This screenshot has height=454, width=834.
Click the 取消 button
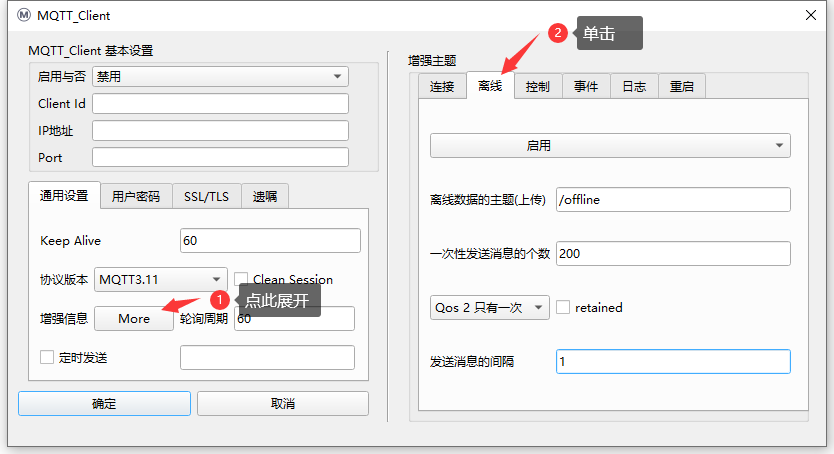[x=282, y=403]
